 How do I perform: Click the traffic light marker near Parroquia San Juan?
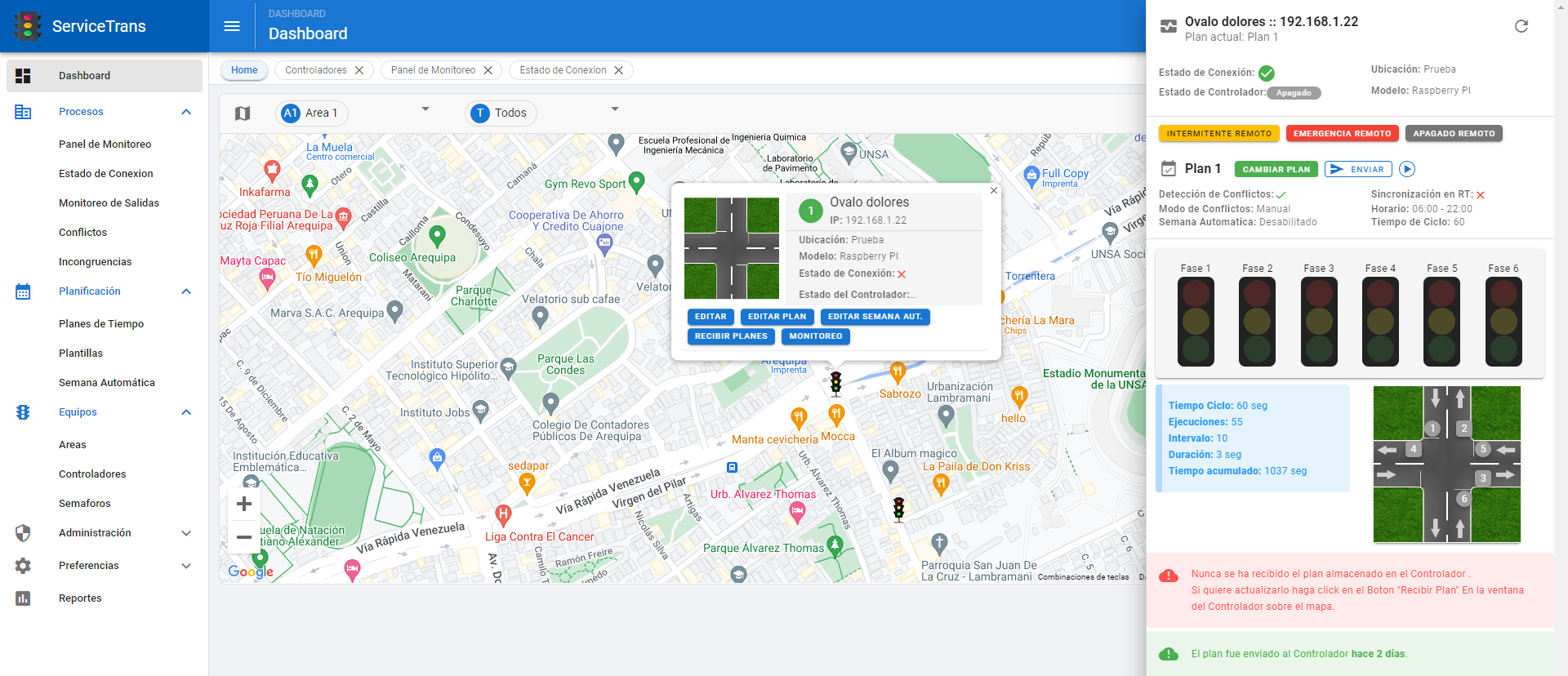(898, 509)
